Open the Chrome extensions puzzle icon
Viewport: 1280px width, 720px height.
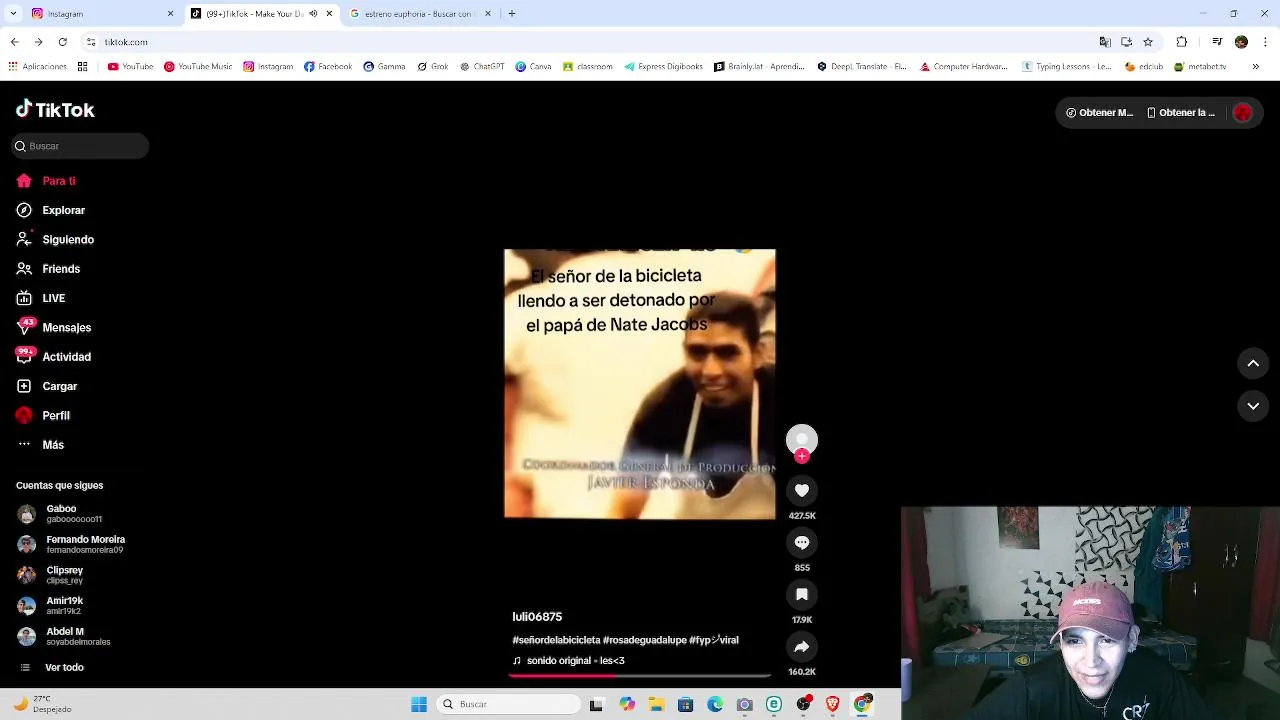pyautogui.click(x=1182, y=42)
